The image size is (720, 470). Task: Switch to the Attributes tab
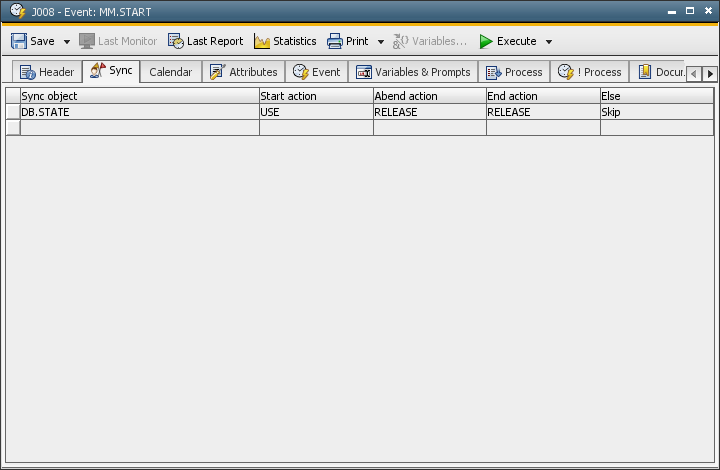coord(243,72)
